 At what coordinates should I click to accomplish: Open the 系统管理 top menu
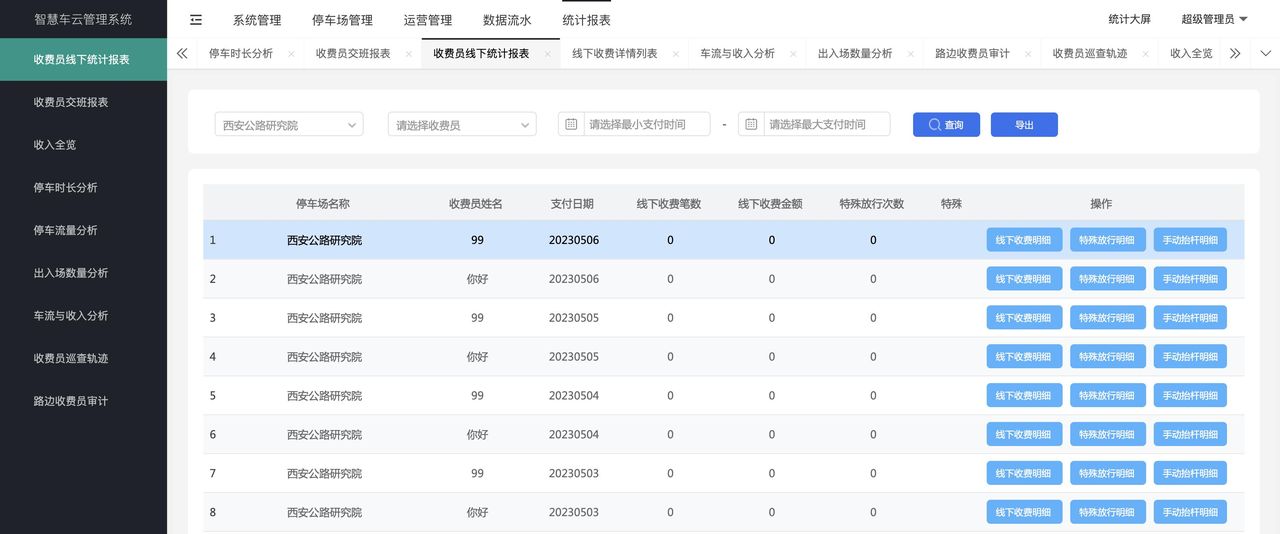point(257,20)
